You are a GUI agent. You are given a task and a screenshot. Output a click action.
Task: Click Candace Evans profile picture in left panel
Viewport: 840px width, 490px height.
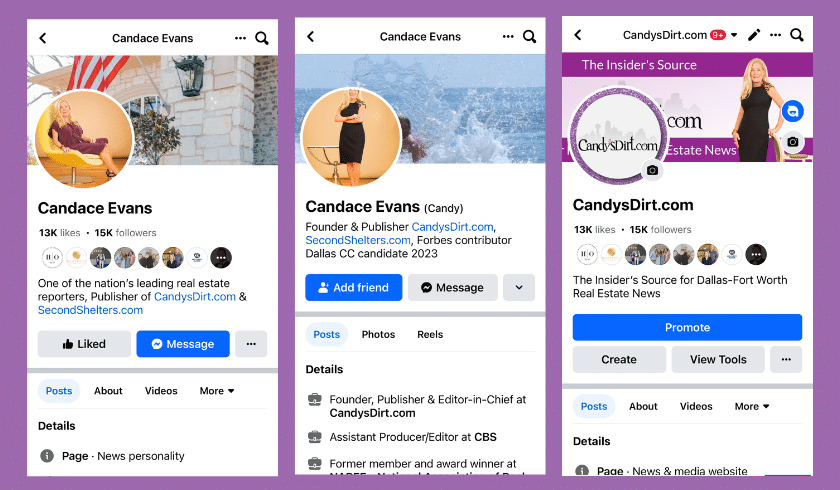84,140
